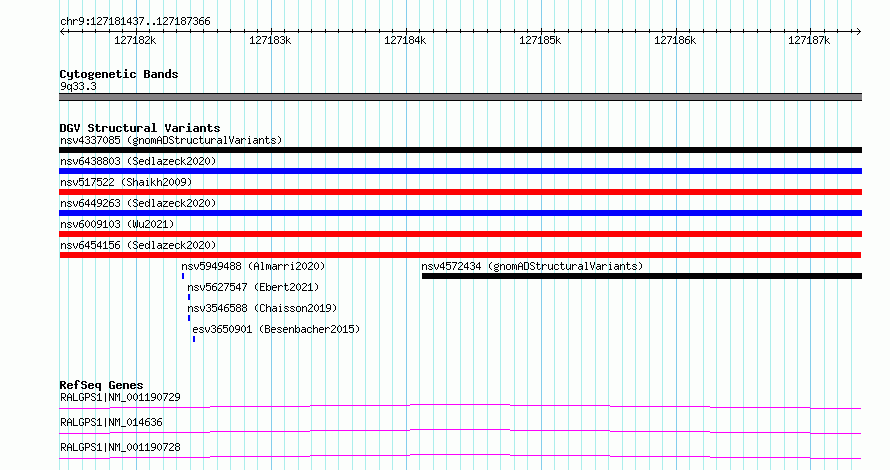The image size is (890, 470).
Task: Click the blue bar below nsv6449263
Action: (460, 213)
